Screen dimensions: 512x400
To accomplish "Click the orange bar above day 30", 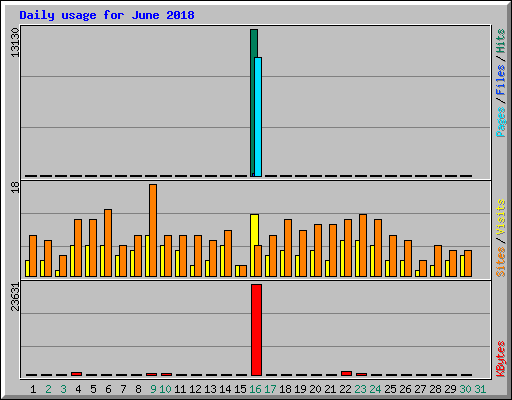I will point(468,263).
